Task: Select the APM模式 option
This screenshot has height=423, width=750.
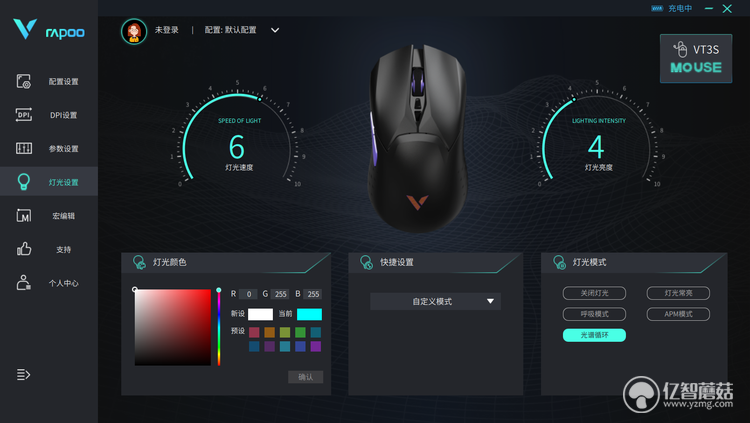Action: tap(678, 314)
